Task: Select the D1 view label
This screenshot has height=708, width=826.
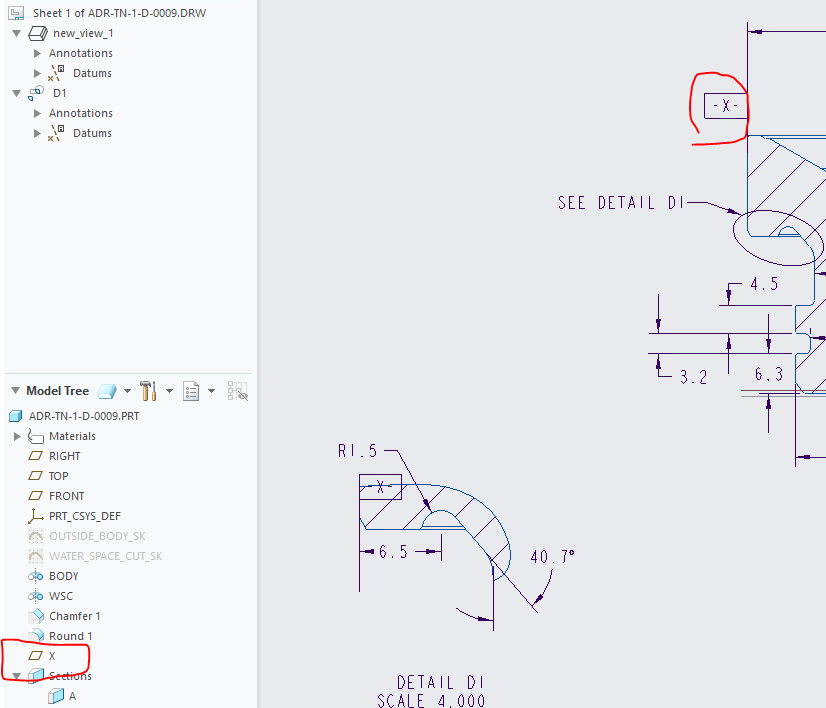Action: (x=60, y=93)
